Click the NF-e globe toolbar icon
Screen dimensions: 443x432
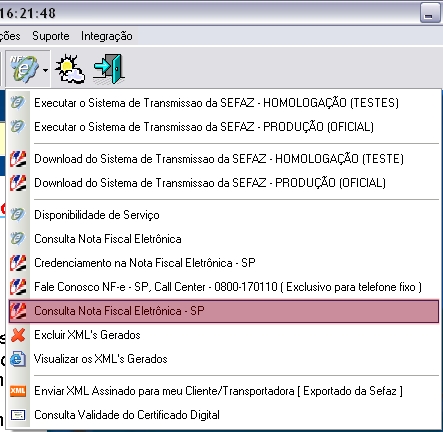coord(23,69)
